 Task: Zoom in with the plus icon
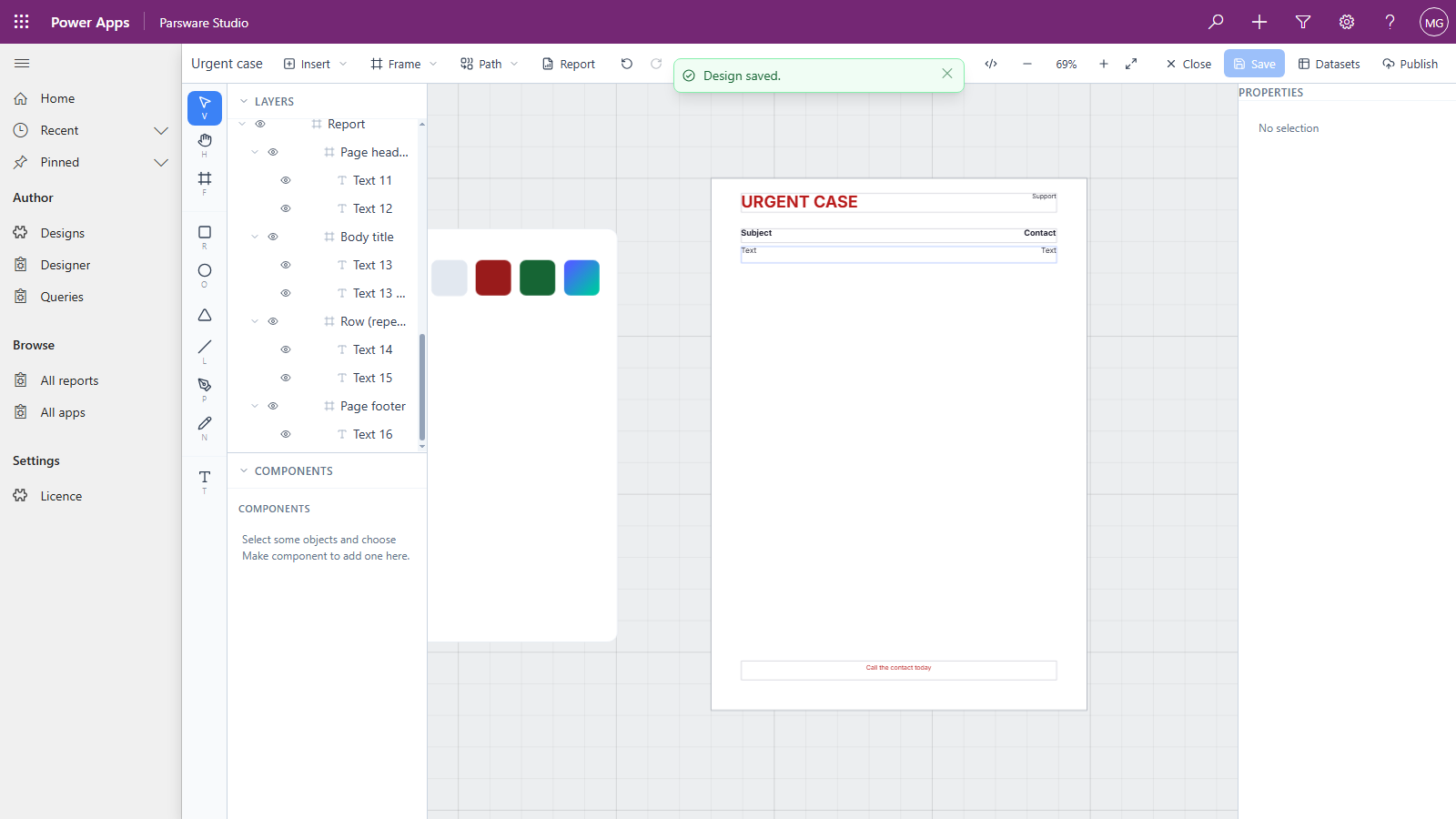[1104, 64]
